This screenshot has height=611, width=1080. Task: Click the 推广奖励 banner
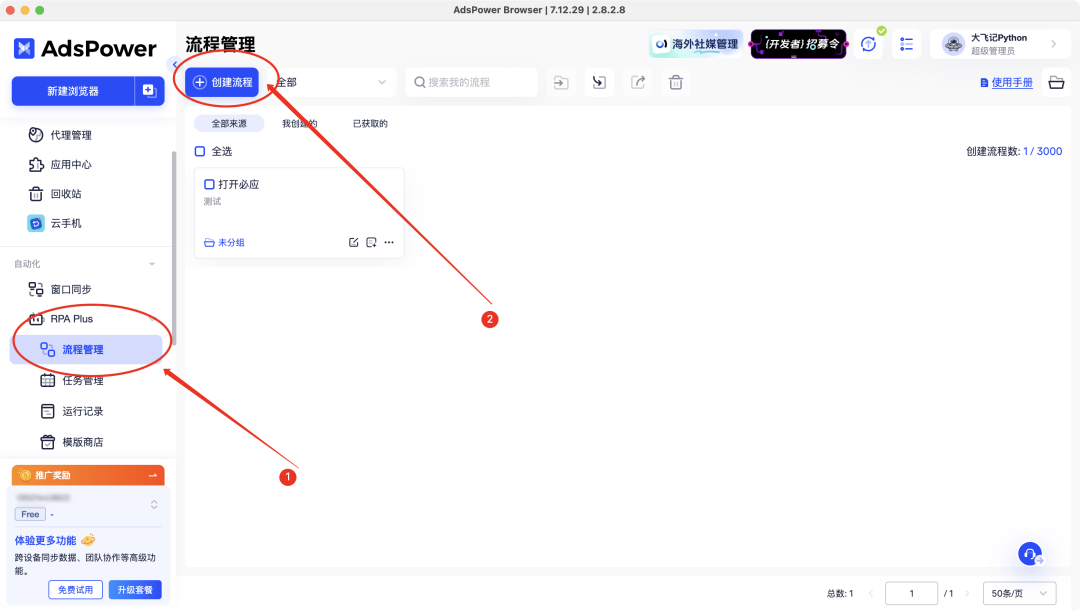[x=88, y=475]
